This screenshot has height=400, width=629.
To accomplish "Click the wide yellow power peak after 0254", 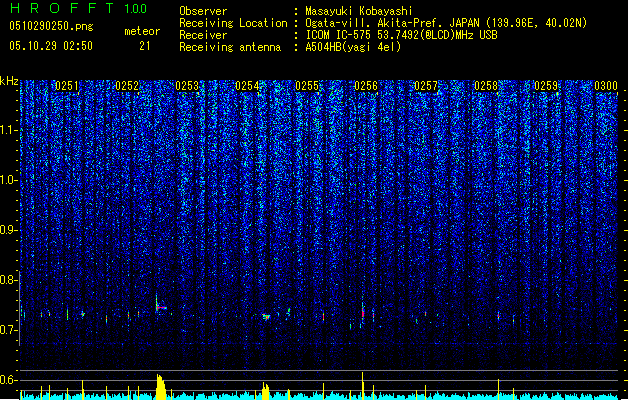I will click(x=266, y=391).
